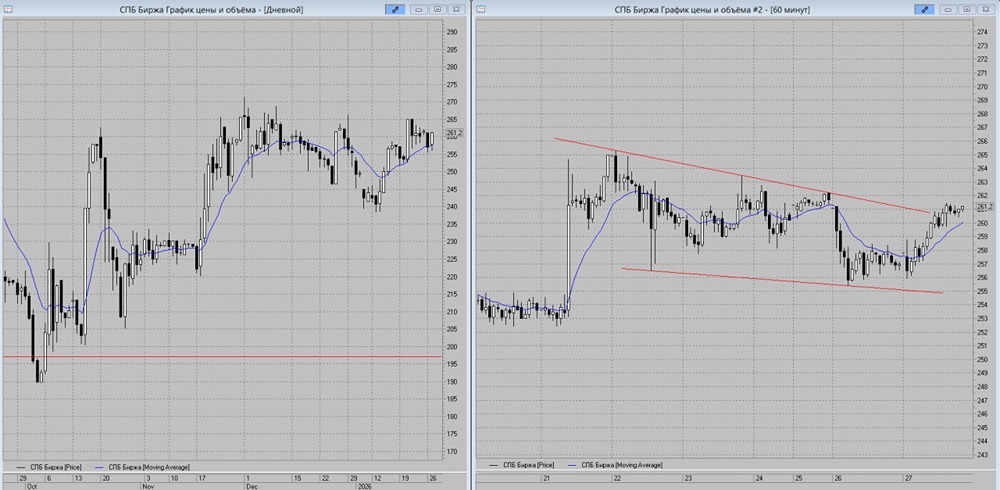The height and width of the screenshot is (490, 1000).
Task: Click the 290 value on the daily price scale
Action: (452, 33)
